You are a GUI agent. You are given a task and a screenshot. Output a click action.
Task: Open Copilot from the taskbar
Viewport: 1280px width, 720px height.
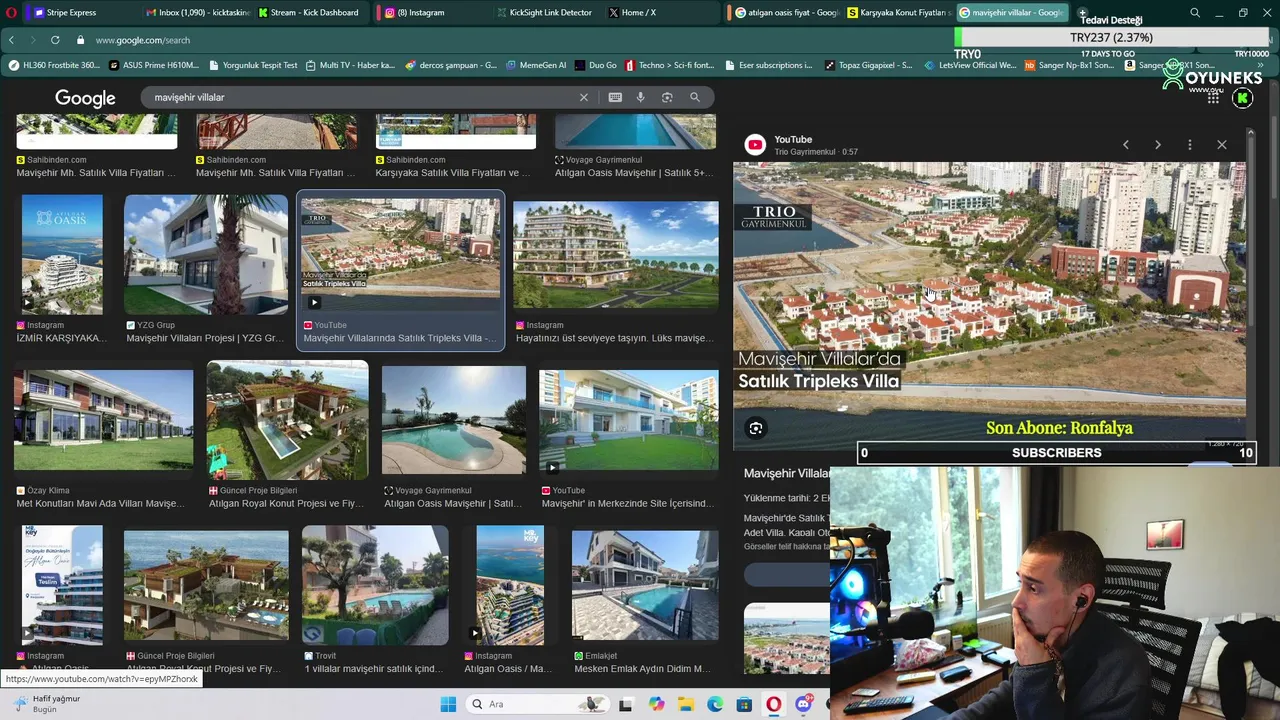coord(656,704)
